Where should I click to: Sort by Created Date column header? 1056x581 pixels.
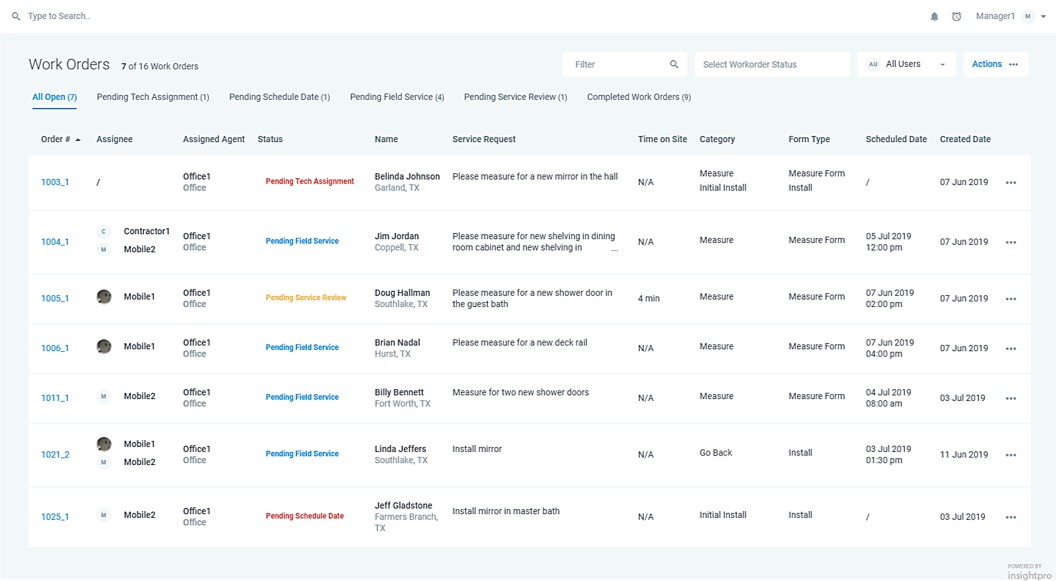coord(965,140)
